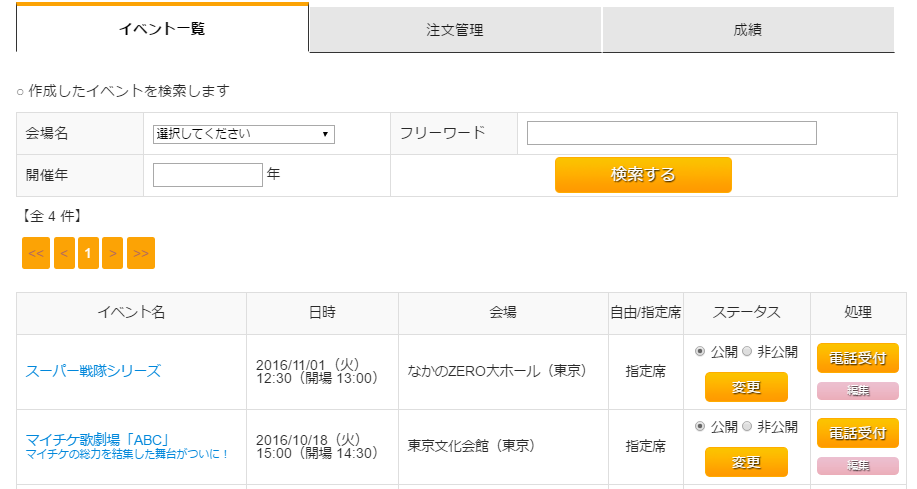Open the マイチケ歌劇場「ABC」 event link
This screenshot has width=917, height=489.
[x=97, y=439]
